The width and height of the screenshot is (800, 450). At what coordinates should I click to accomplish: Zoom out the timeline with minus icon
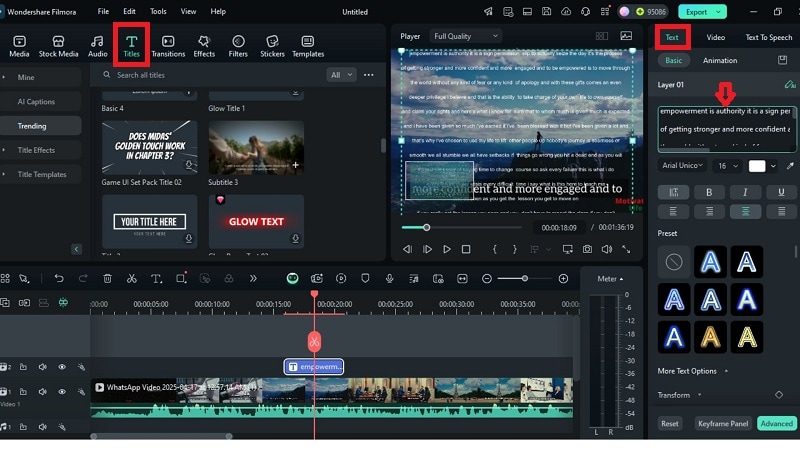tap(487, 279)
